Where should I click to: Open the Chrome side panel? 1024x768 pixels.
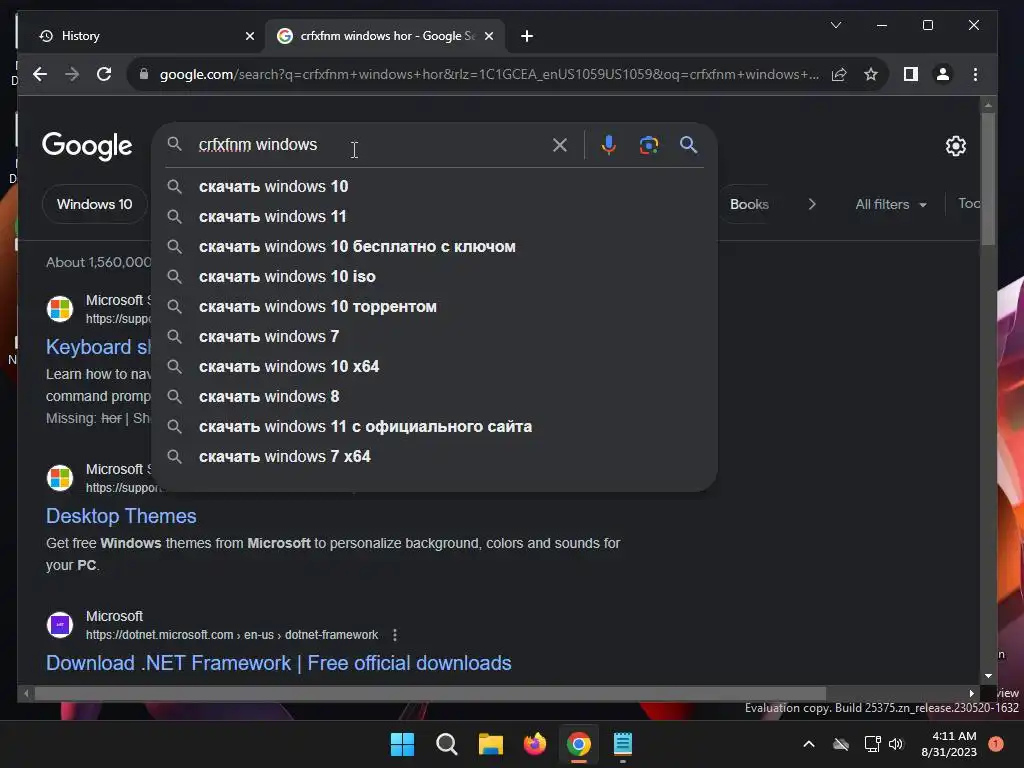pos(910,74)
